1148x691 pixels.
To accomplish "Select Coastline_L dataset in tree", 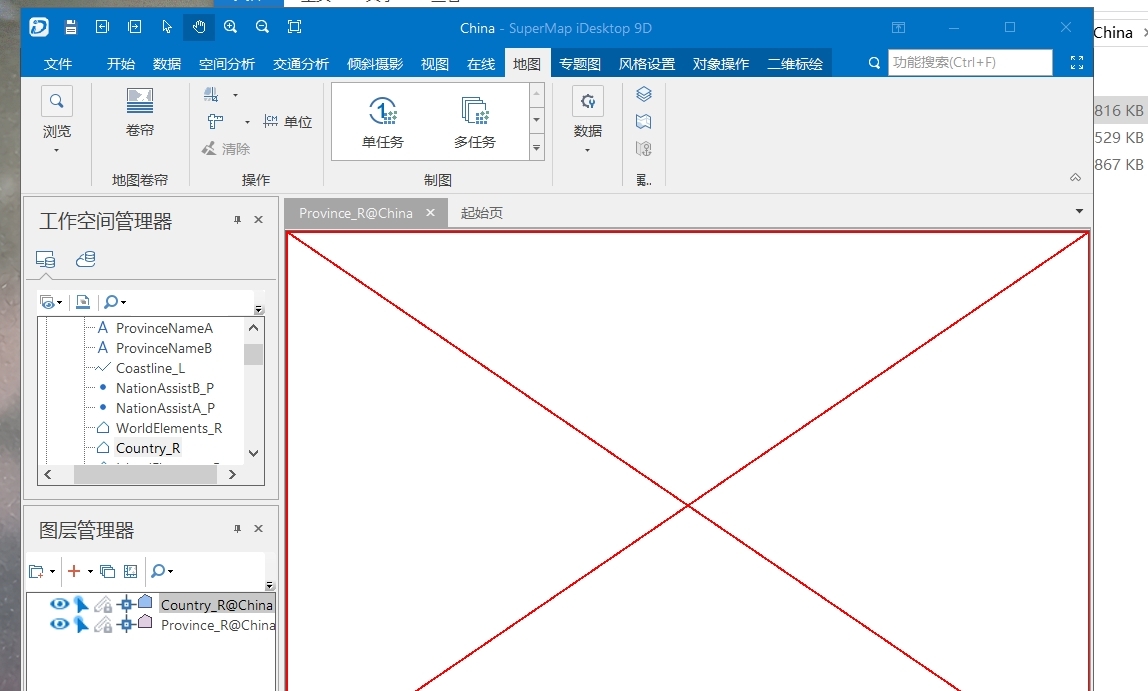I will 150,368.
